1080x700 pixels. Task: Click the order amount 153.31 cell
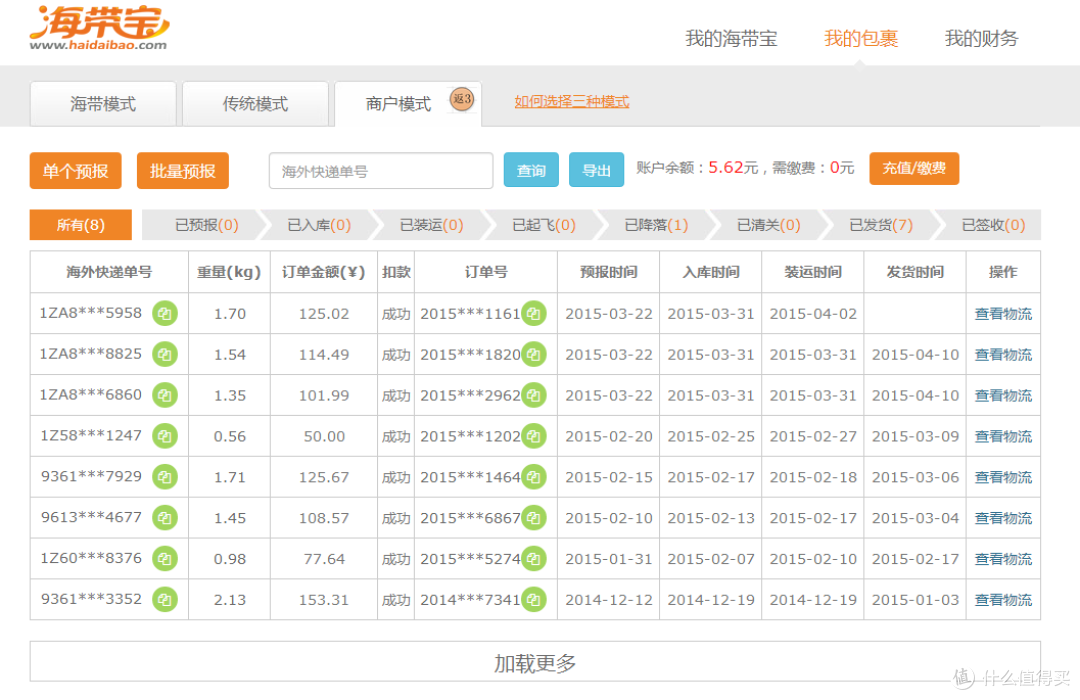[x=324, y=600]
